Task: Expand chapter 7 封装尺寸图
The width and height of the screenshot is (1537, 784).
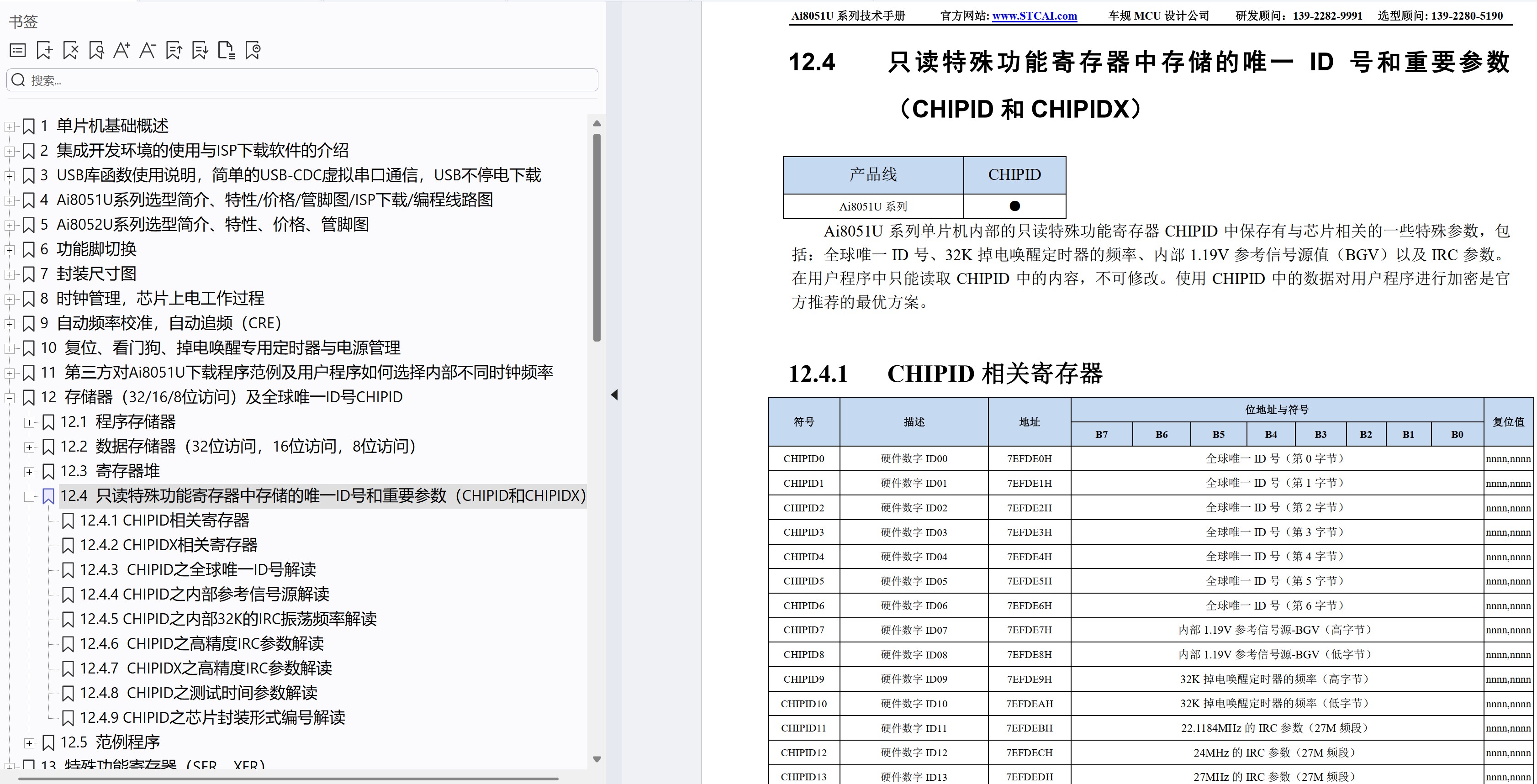Action: tap(10, 274)
